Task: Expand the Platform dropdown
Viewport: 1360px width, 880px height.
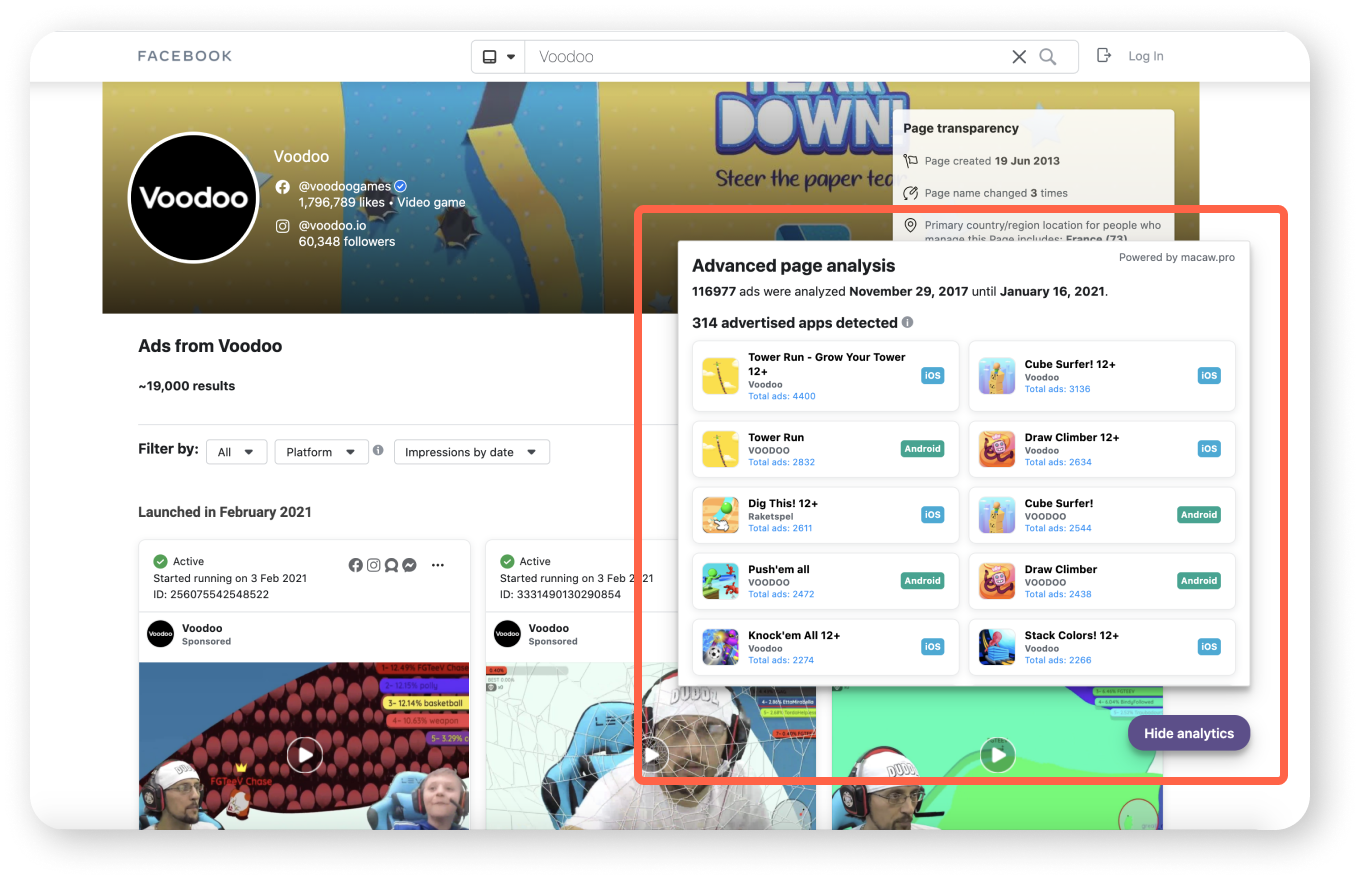Action: 321,451
